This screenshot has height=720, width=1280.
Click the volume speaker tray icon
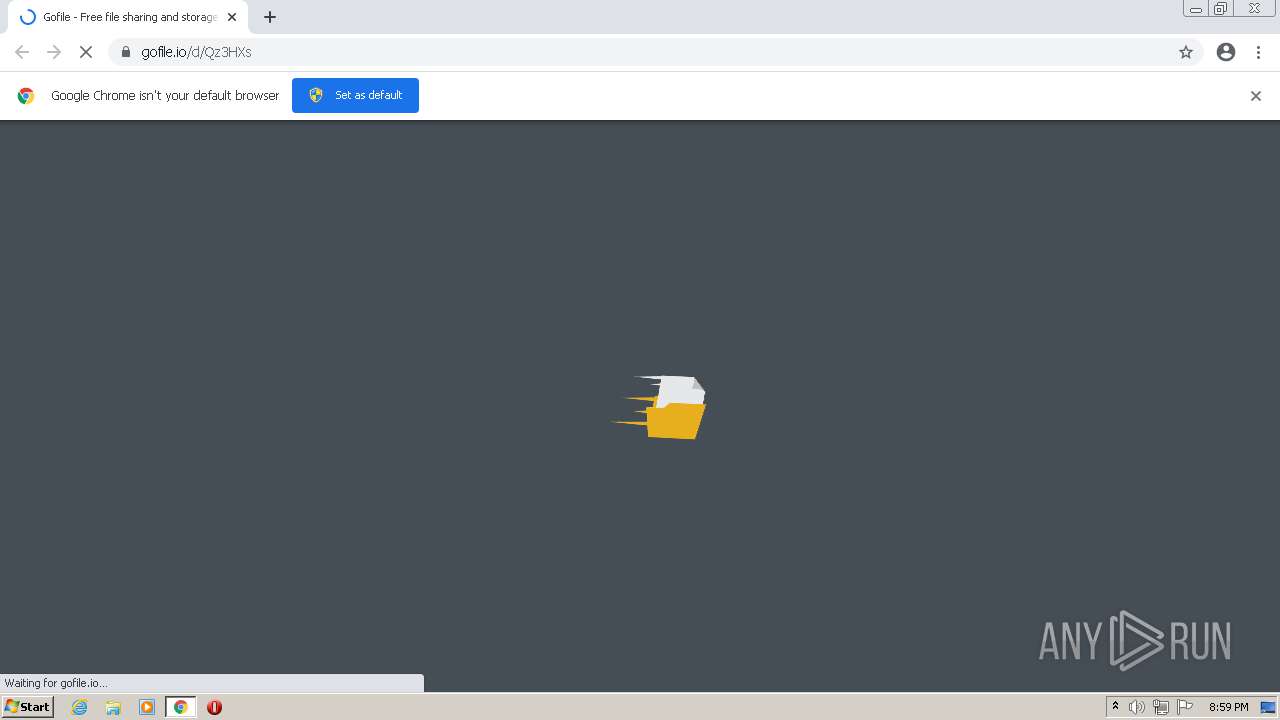pyautogui.click(x=1136, y=707)
